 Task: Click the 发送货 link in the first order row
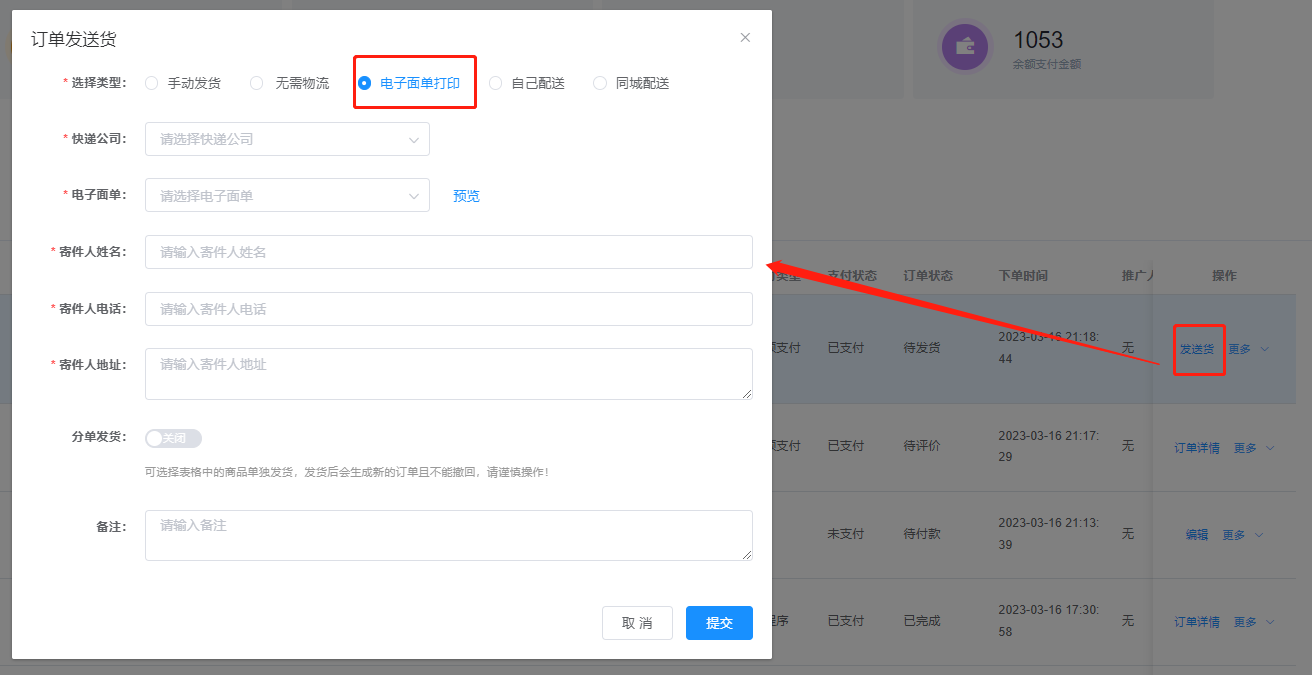tap(1197, 350)
